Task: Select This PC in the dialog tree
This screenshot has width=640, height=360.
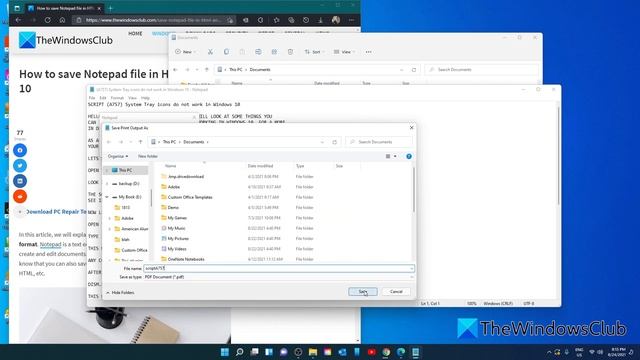Action: (x=126, y=170)
